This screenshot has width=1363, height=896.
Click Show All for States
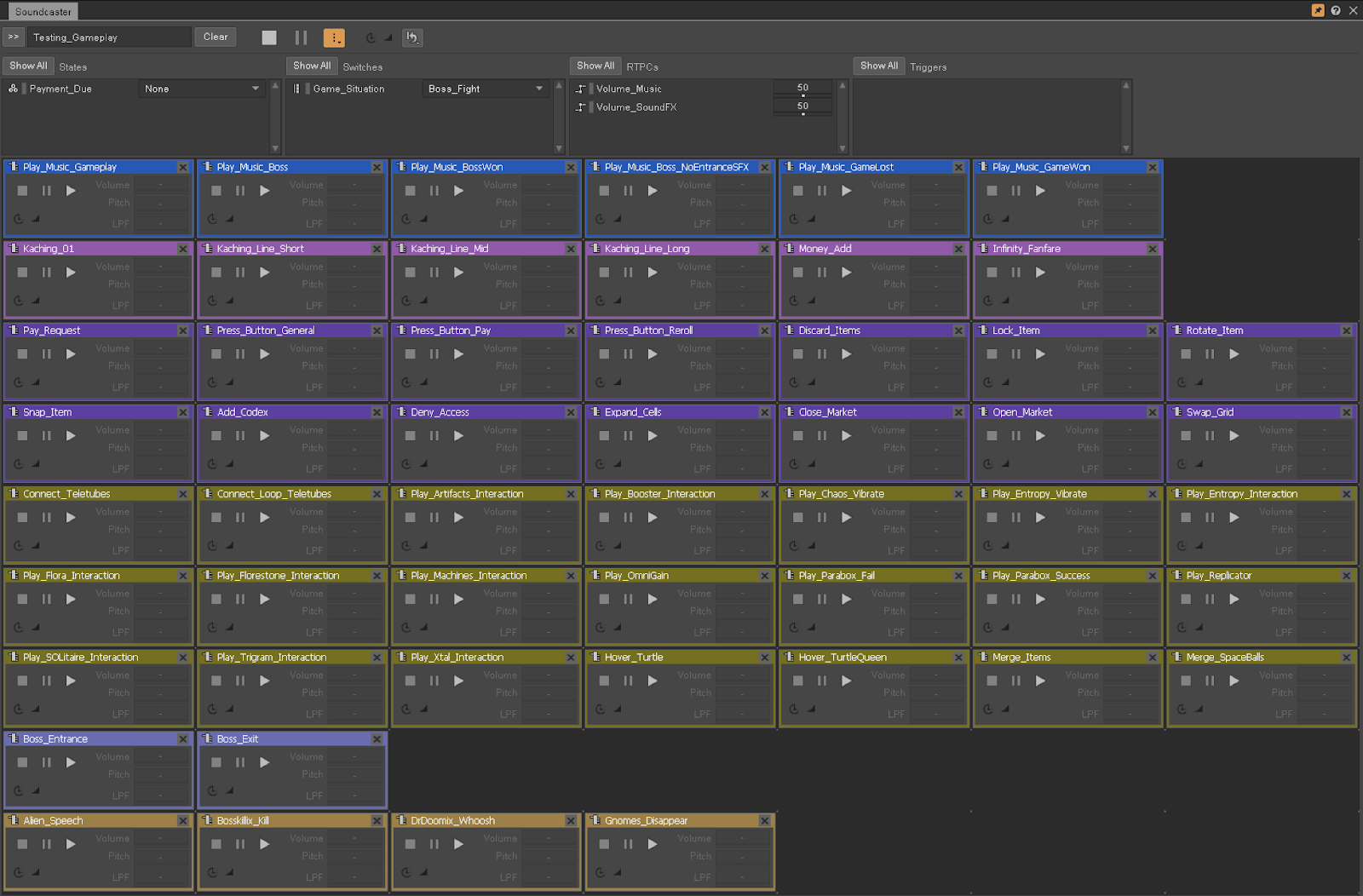point(28,66)
